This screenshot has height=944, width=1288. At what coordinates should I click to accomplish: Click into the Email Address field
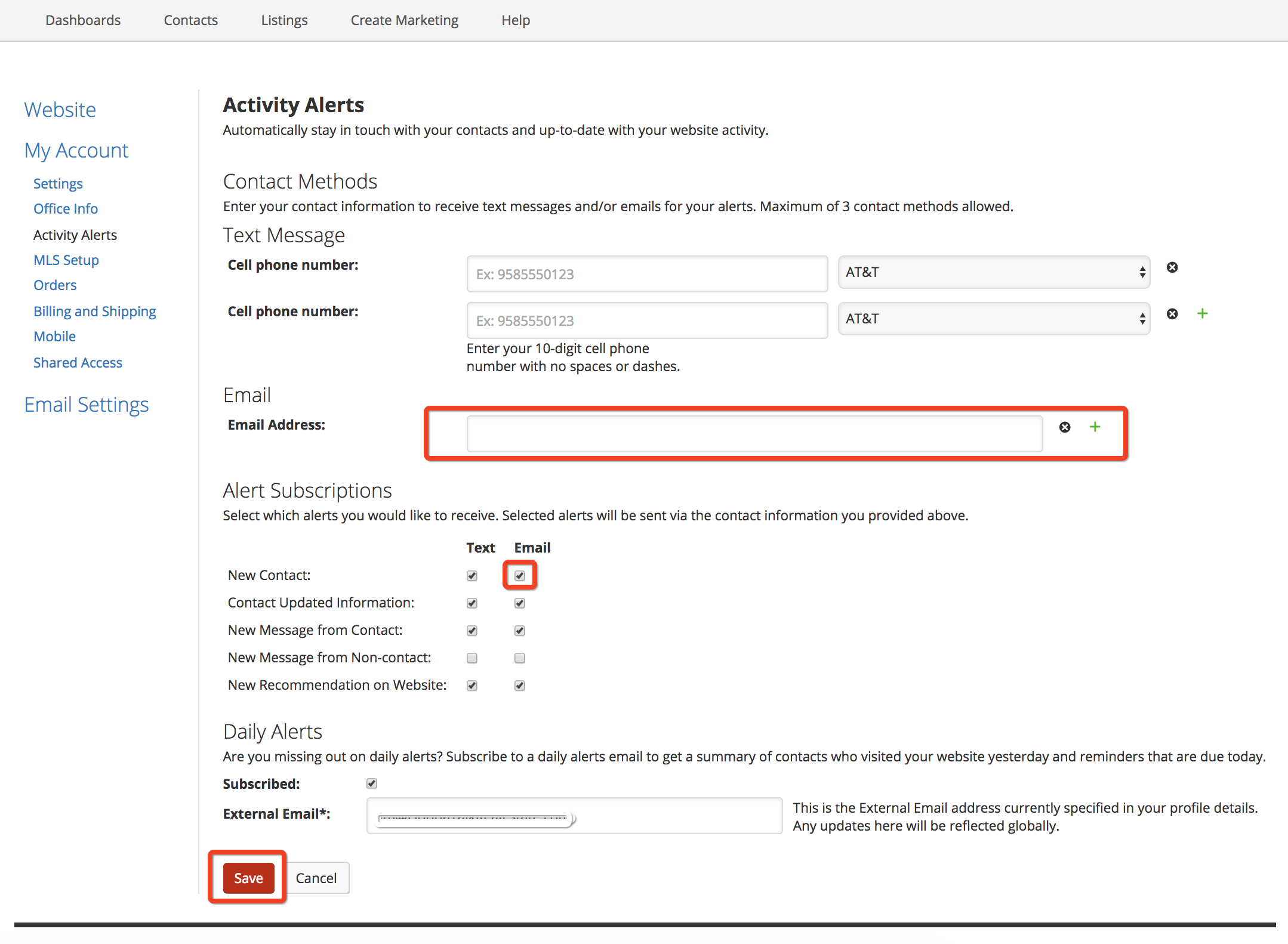[754, 433]
